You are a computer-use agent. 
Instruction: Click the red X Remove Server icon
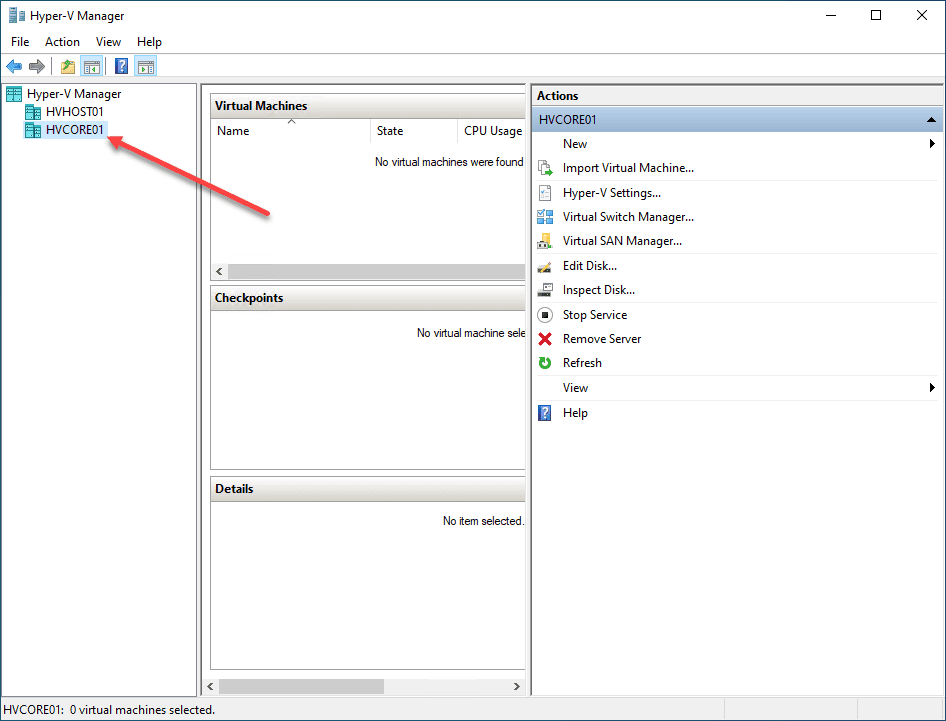[545, 339]
